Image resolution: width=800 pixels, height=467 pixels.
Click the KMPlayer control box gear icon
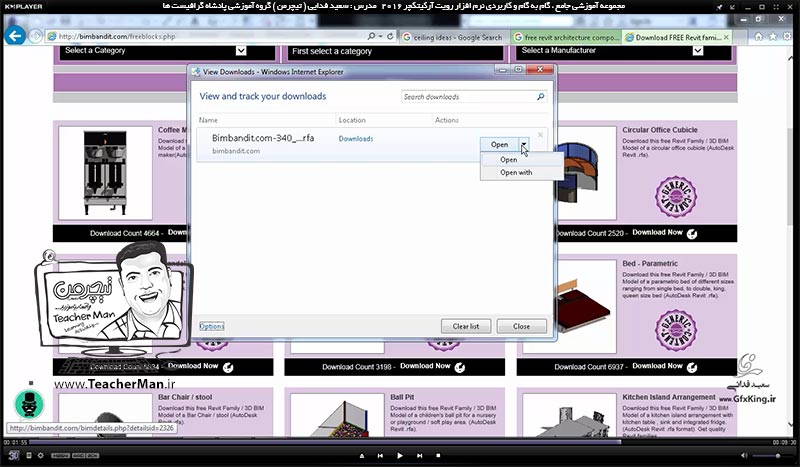click(x=40, y=455)
